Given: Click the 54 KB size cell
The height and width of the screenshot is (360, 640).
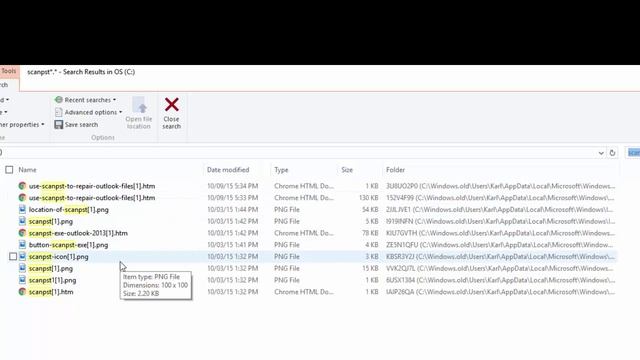Looking at the screenshot, I should pos(370,209).
